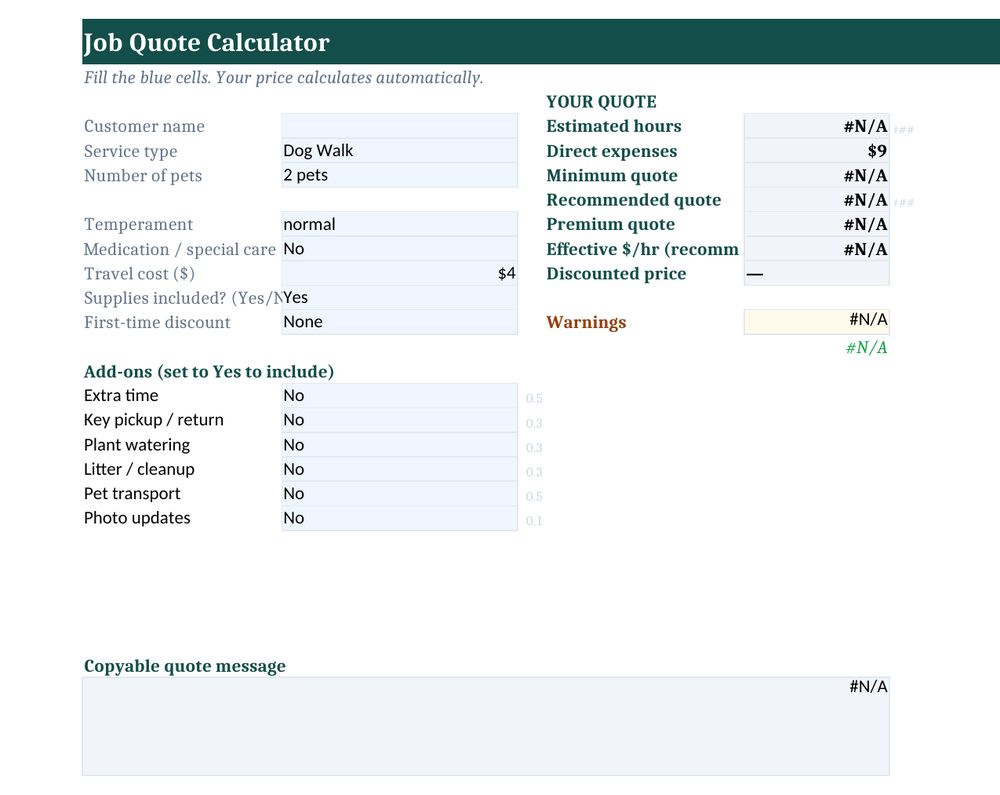1000x795 pixels.
Task: Click the Warnings label
Action: (x=585, y=323)
